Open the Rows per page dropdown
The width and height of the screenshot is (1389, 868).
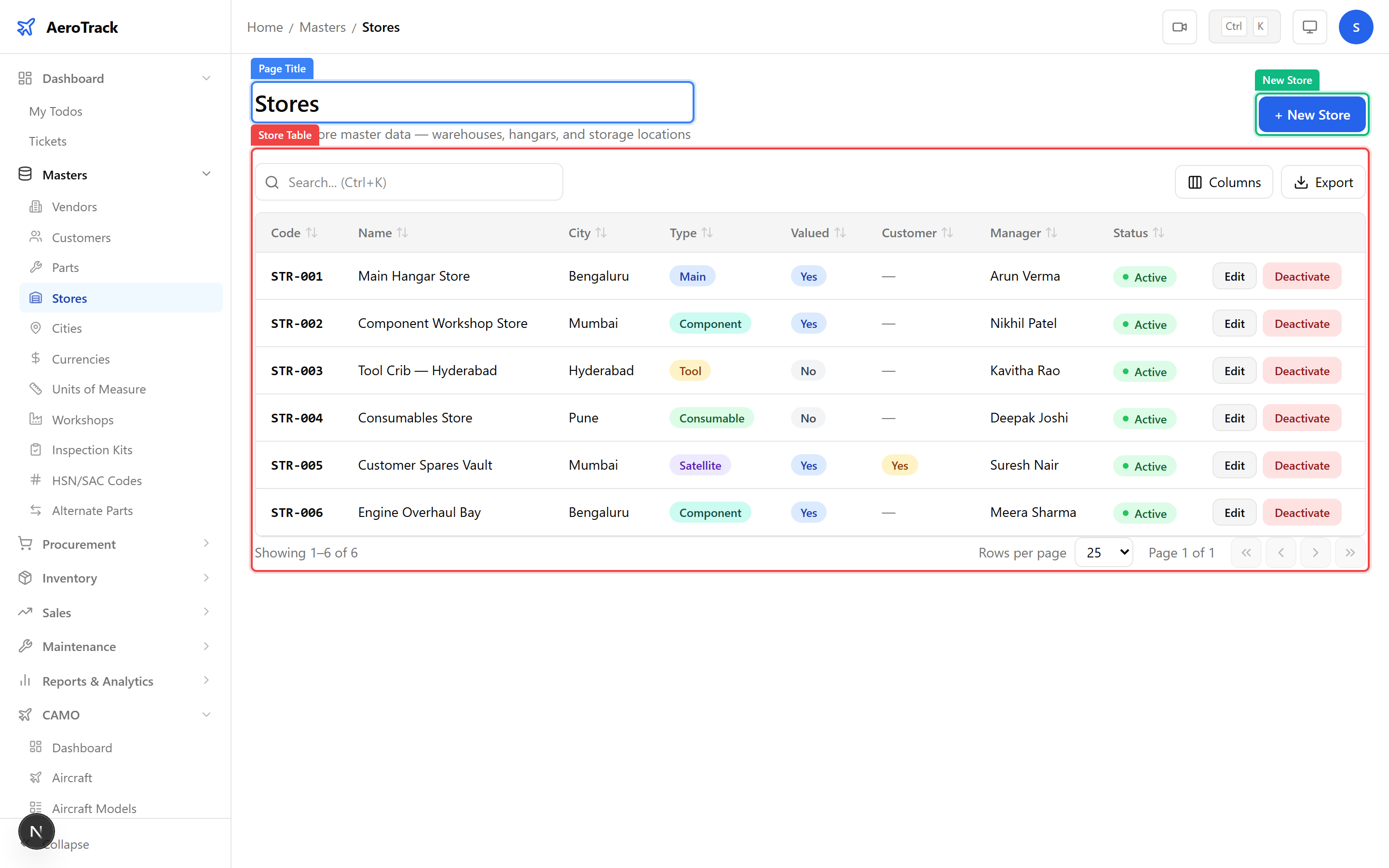1103,552
